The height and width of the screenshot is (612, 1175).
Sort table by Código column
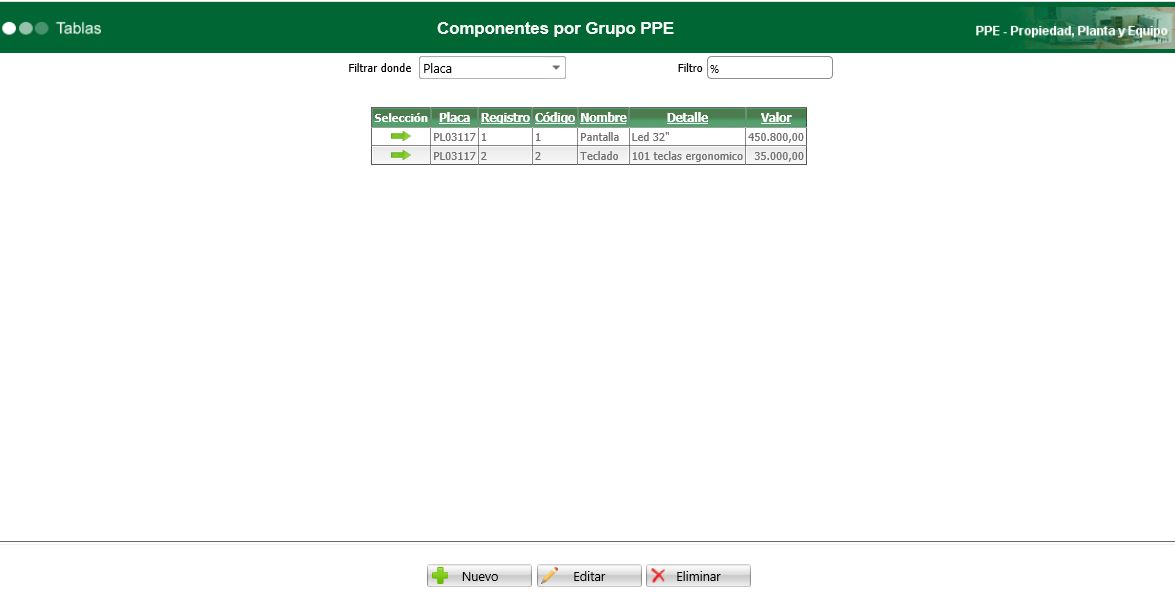tap(555, 118)
